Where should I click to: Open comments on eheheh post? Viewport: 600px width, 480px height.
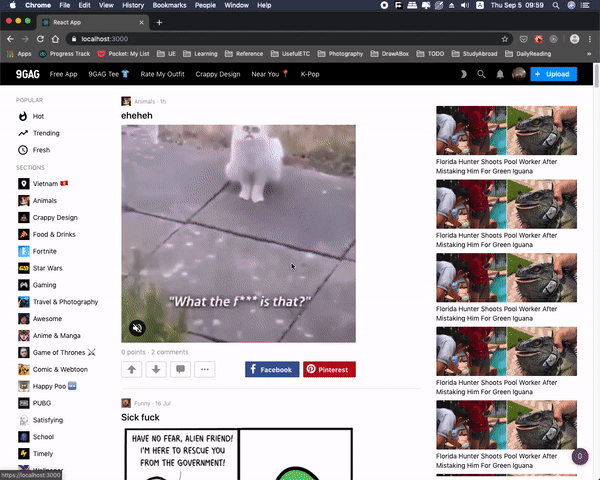pyautogui.click(x=180, y=369)
